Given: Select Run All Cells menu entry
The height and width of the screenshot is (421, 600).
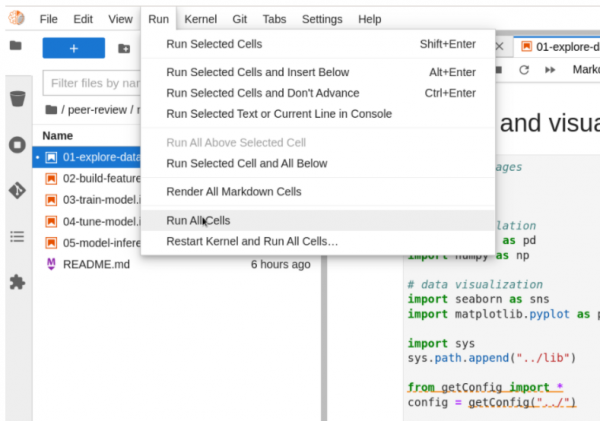Looking at the screenshot, I should click(x=198, y=220).
